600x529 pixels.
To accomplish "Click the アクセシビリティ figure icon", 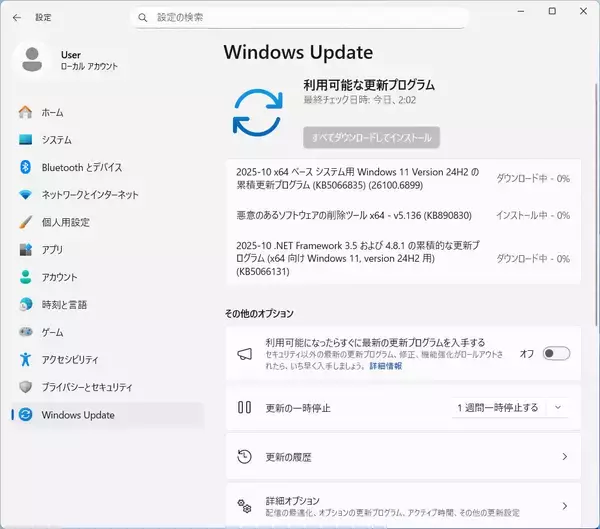I will tap(25, 359).
